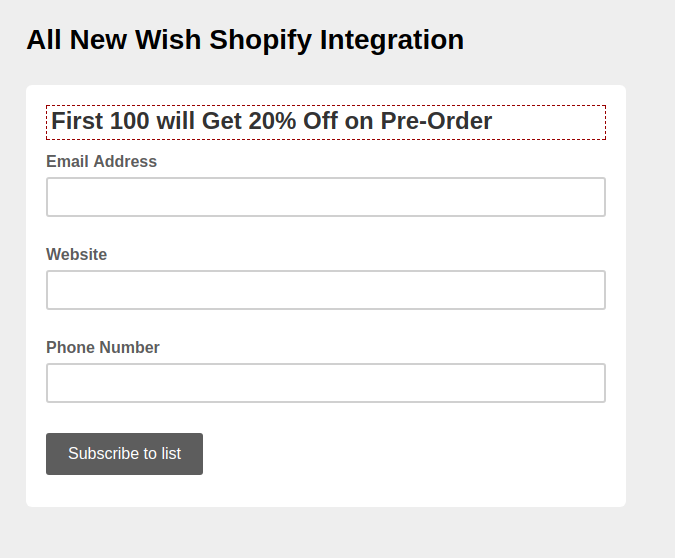This screenshot has width=675, height=558.
Task: Focus the Website text box
Action: tap(325, 290)
